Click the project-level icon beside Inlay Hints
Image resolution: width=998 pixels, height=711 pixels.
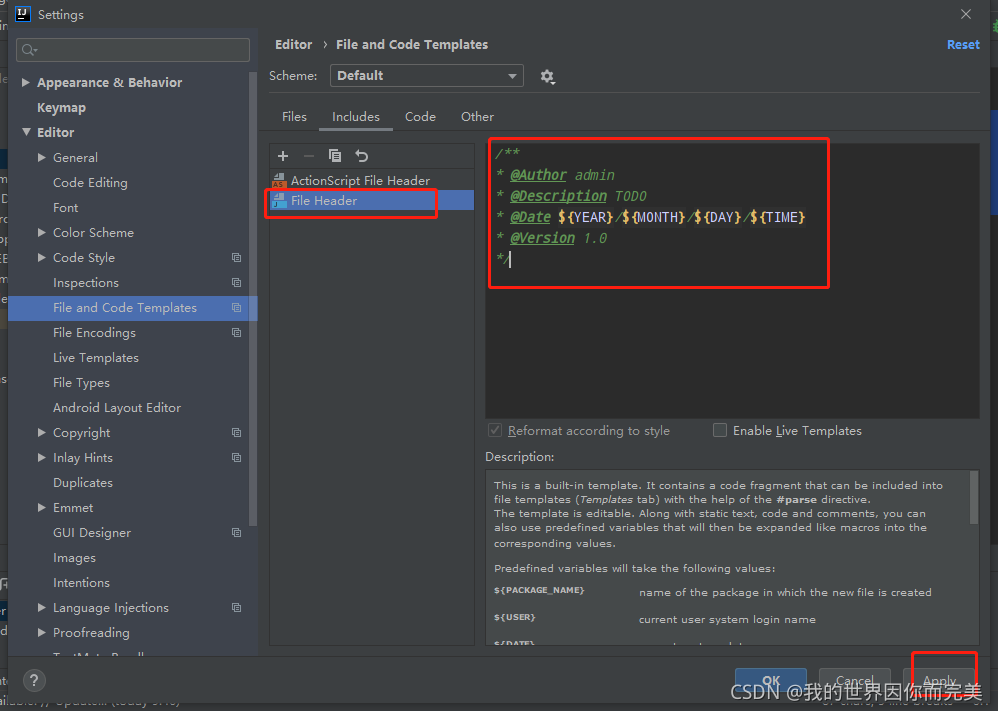(236, 458)
